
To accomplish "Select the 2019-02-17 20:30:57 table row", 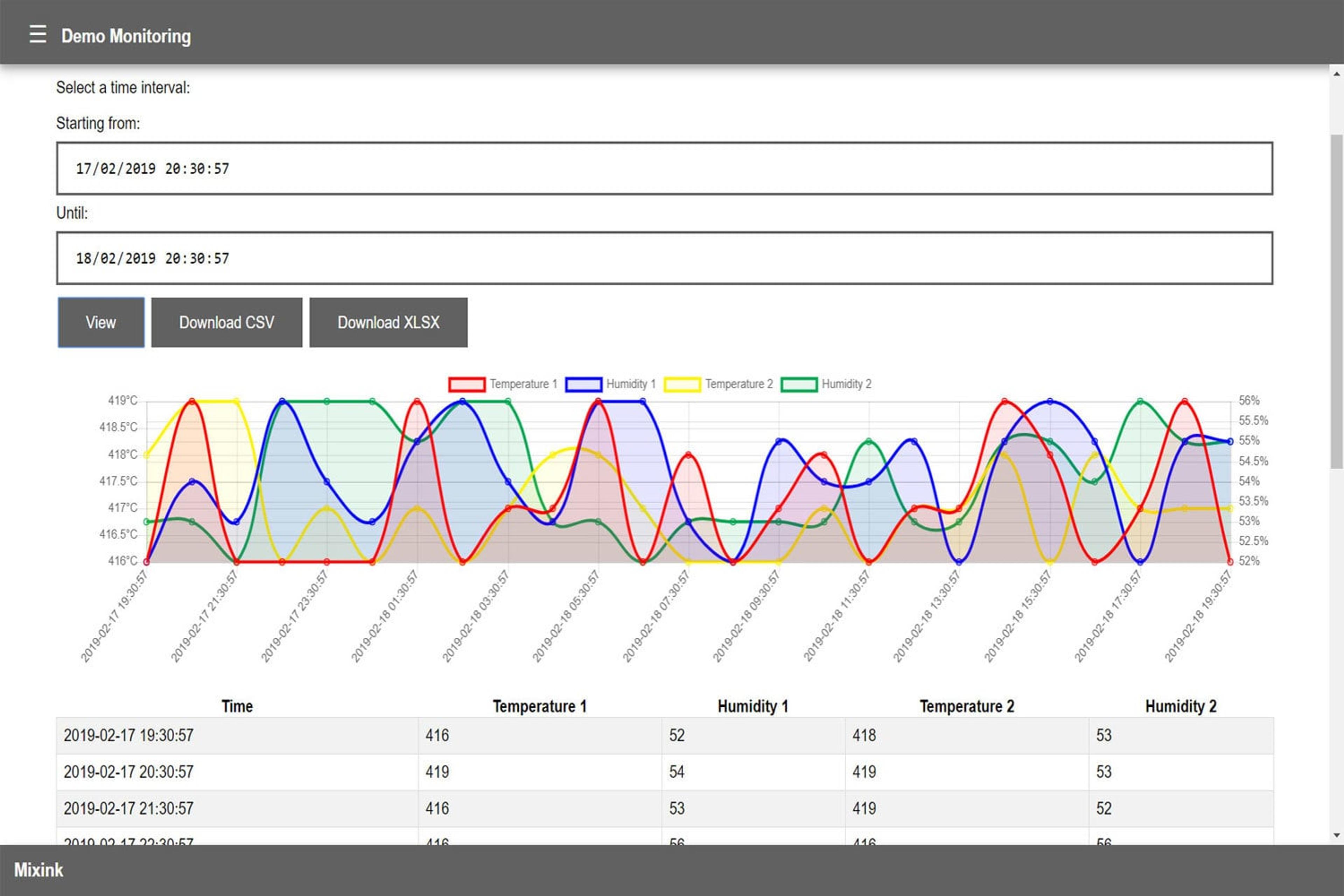I will (665, 772).
